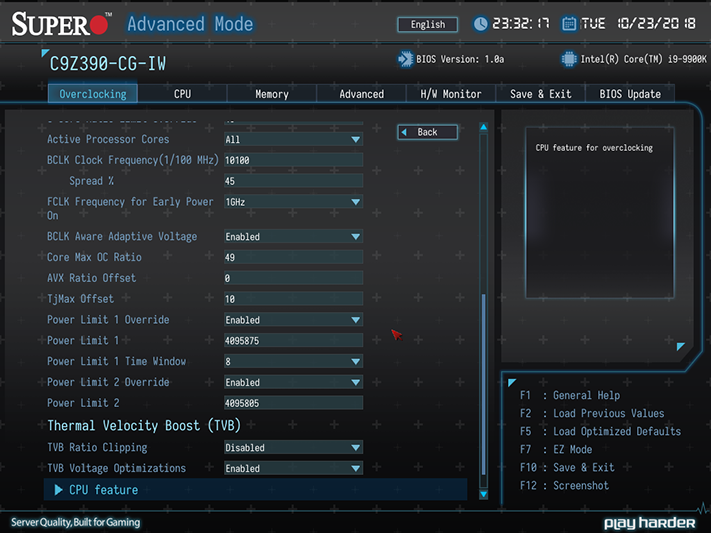
Task: Open the English language selector
Action: 428,24
